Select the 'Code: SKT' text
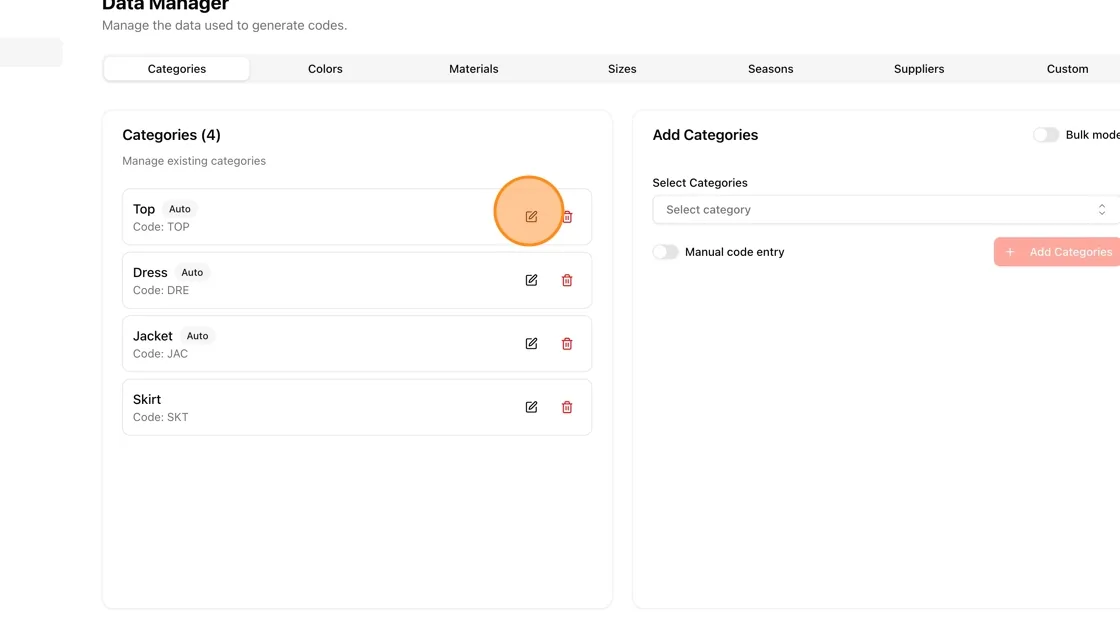Image resolution: width=1120 pixels, height=626 pixels. click(161, 417)
